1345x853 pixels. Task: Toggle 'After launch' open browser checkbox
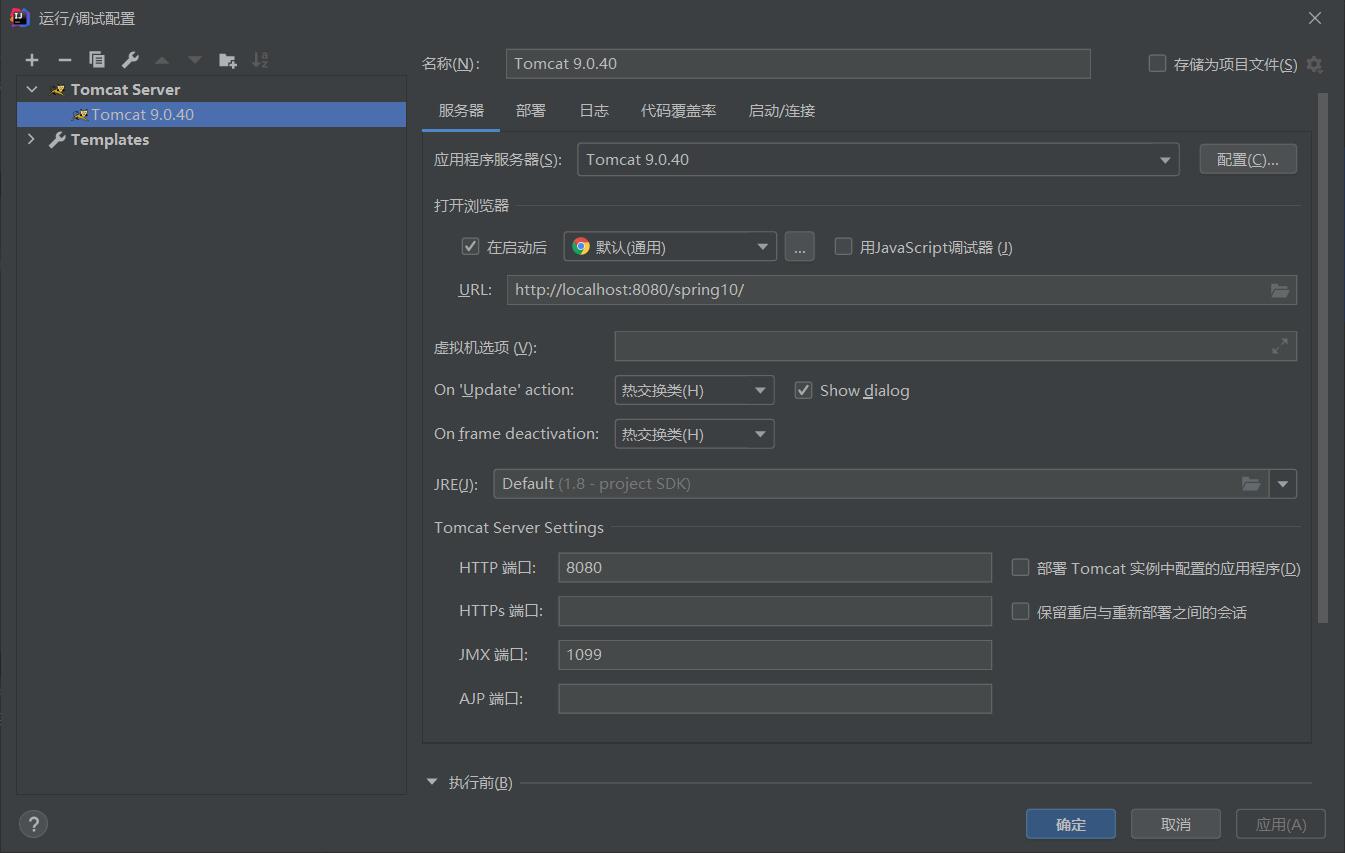pos(470,246)
